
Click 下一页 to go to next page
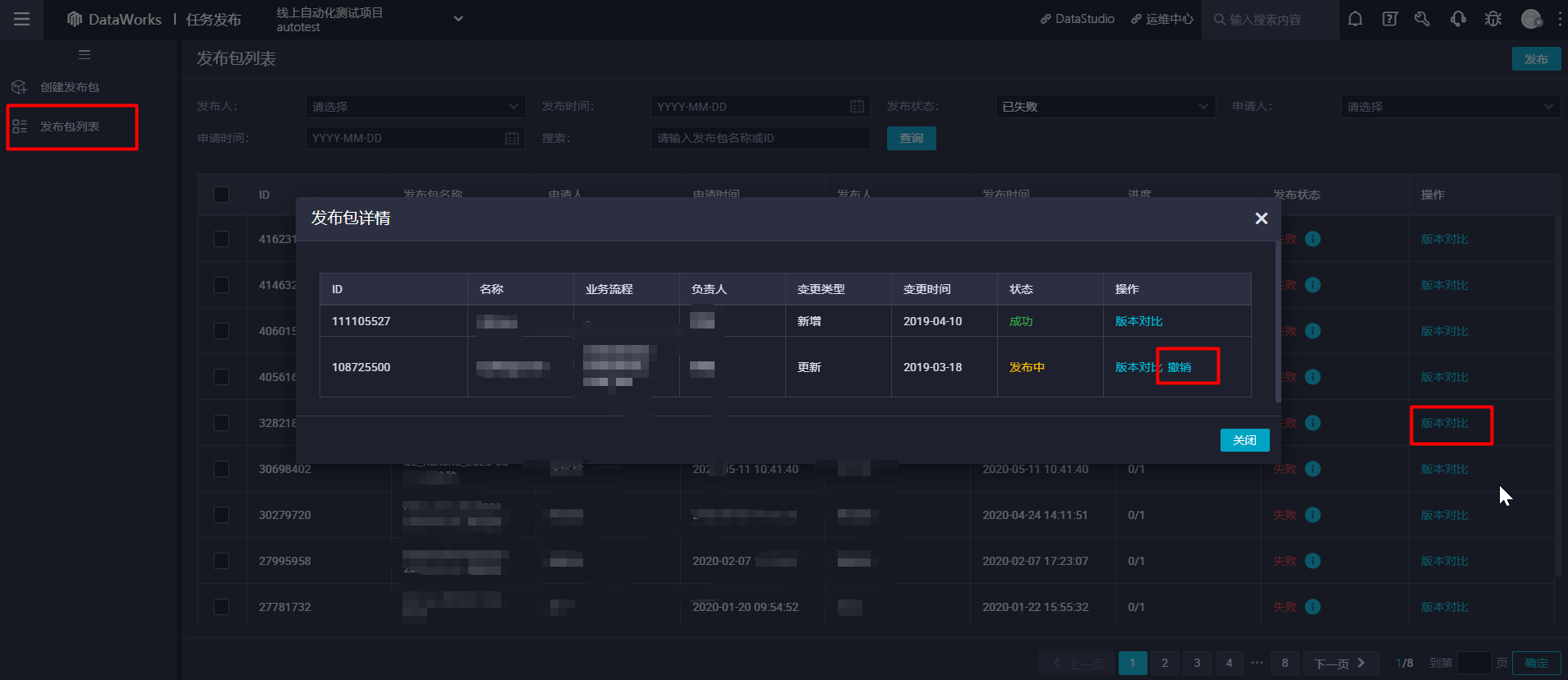1340,663
